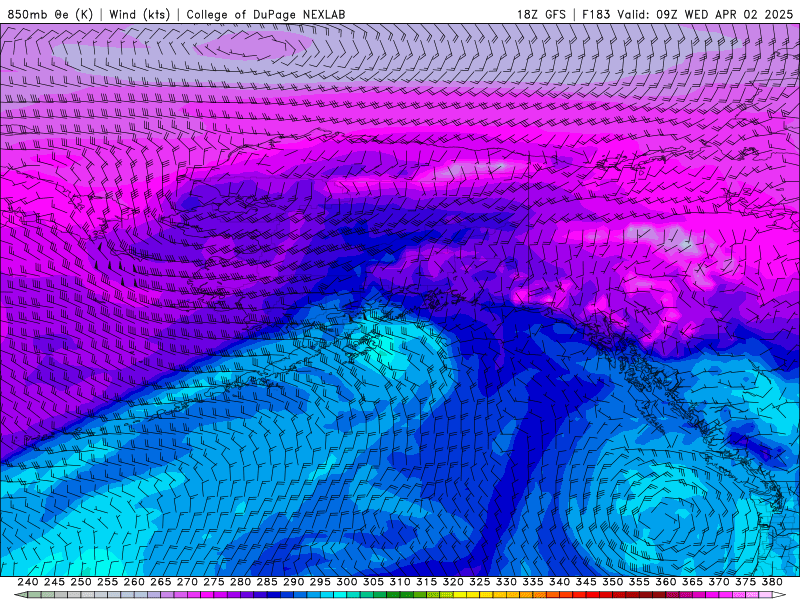Click the 350 value on the color scale
800x600 pixels.
(612, 582)
